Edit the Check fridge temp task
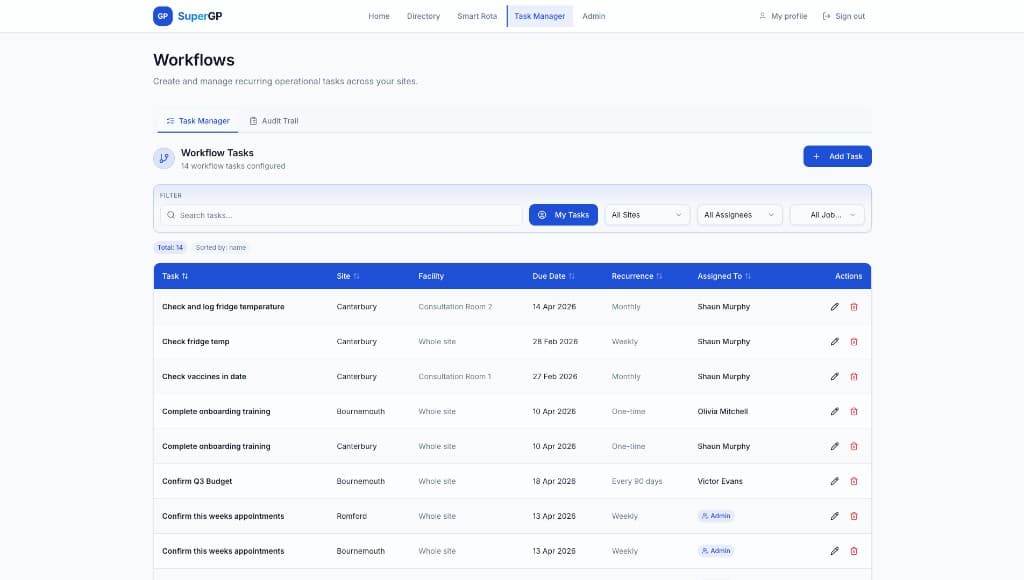1024x580 pixels. coord(835,342)
